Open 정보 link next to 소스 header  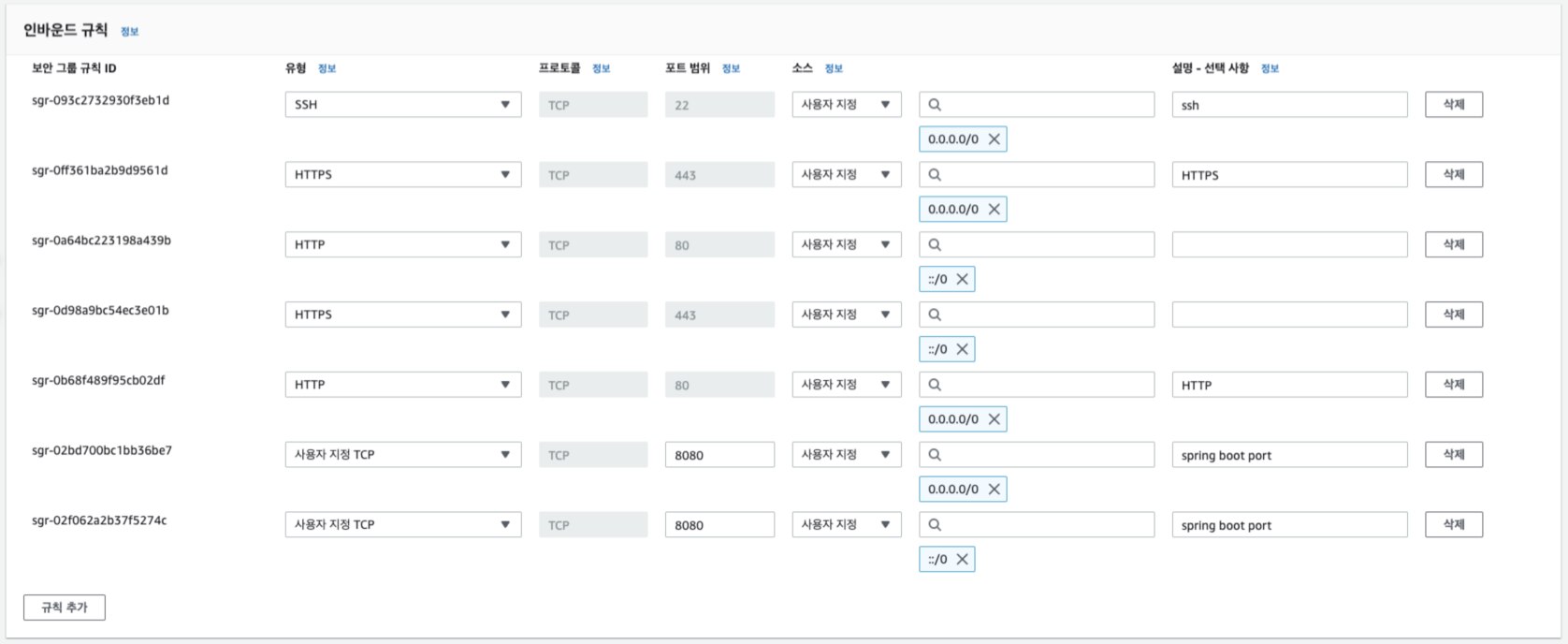[835, 68]
